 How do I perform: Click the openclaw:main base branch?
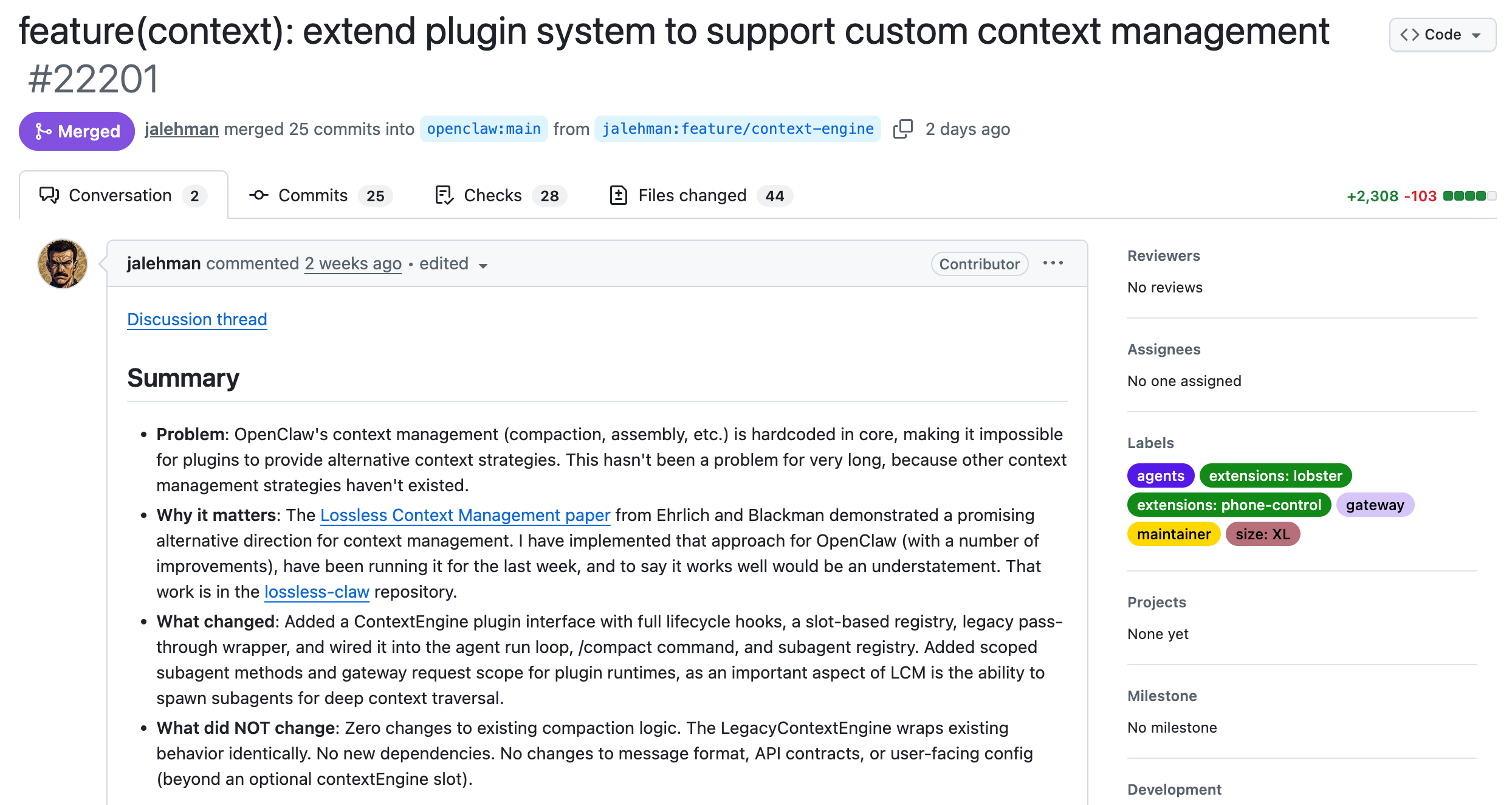484,129
